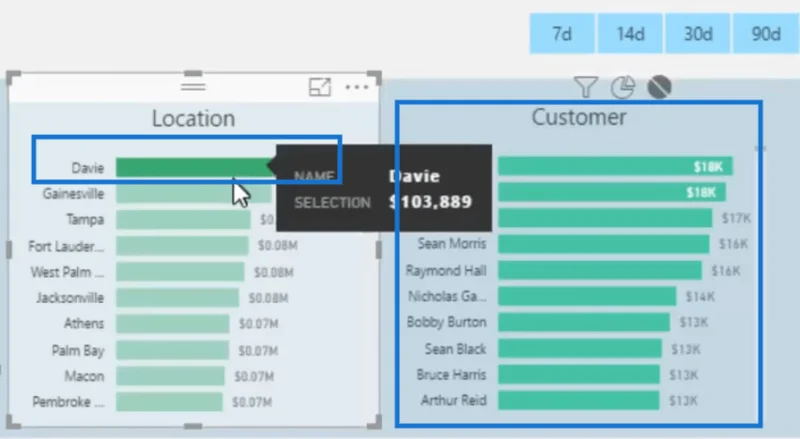
Task: Click the Davie bar in Location chart
Action: (x=196, y=167)
